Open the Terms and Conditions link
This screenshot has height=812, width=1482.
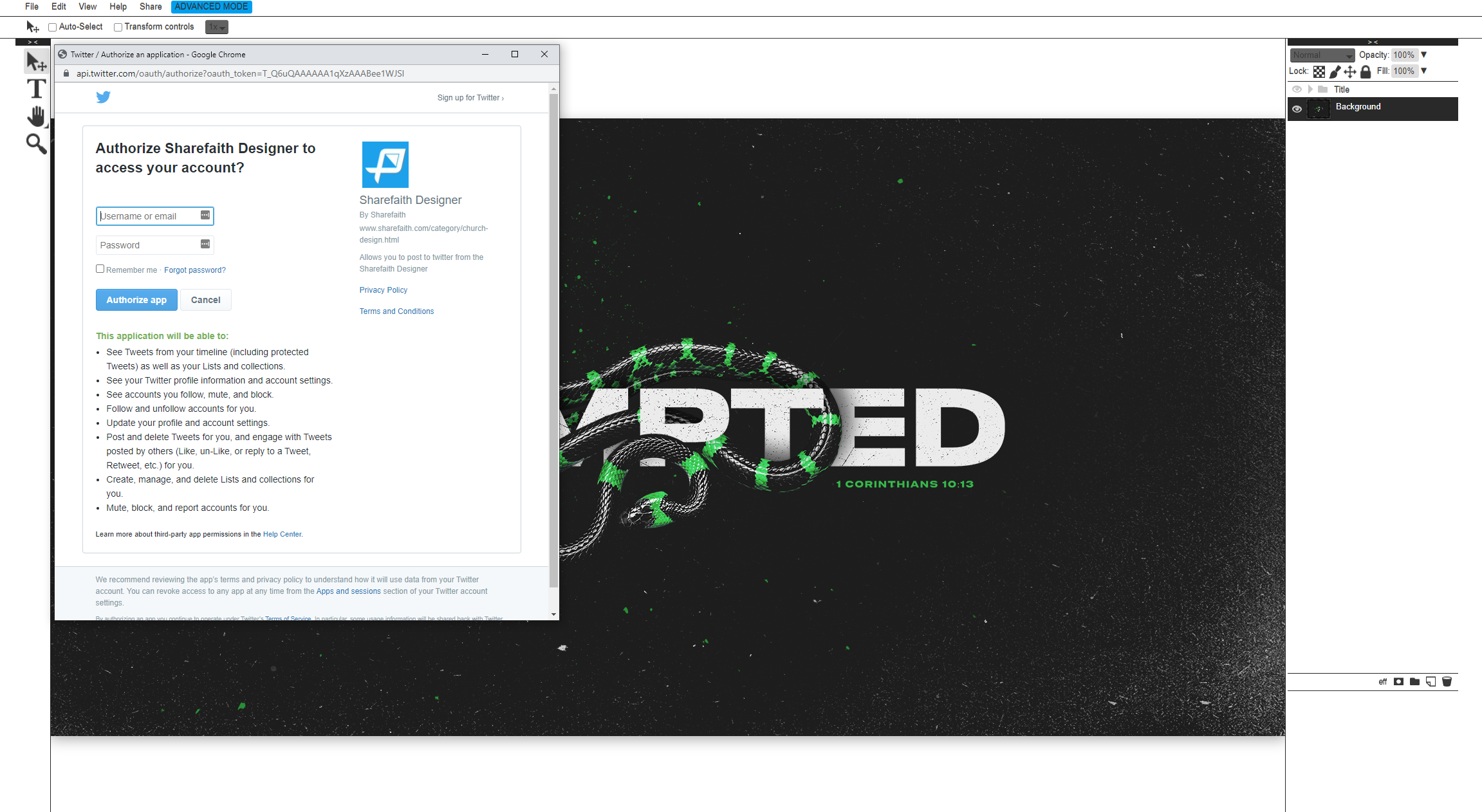396,311
